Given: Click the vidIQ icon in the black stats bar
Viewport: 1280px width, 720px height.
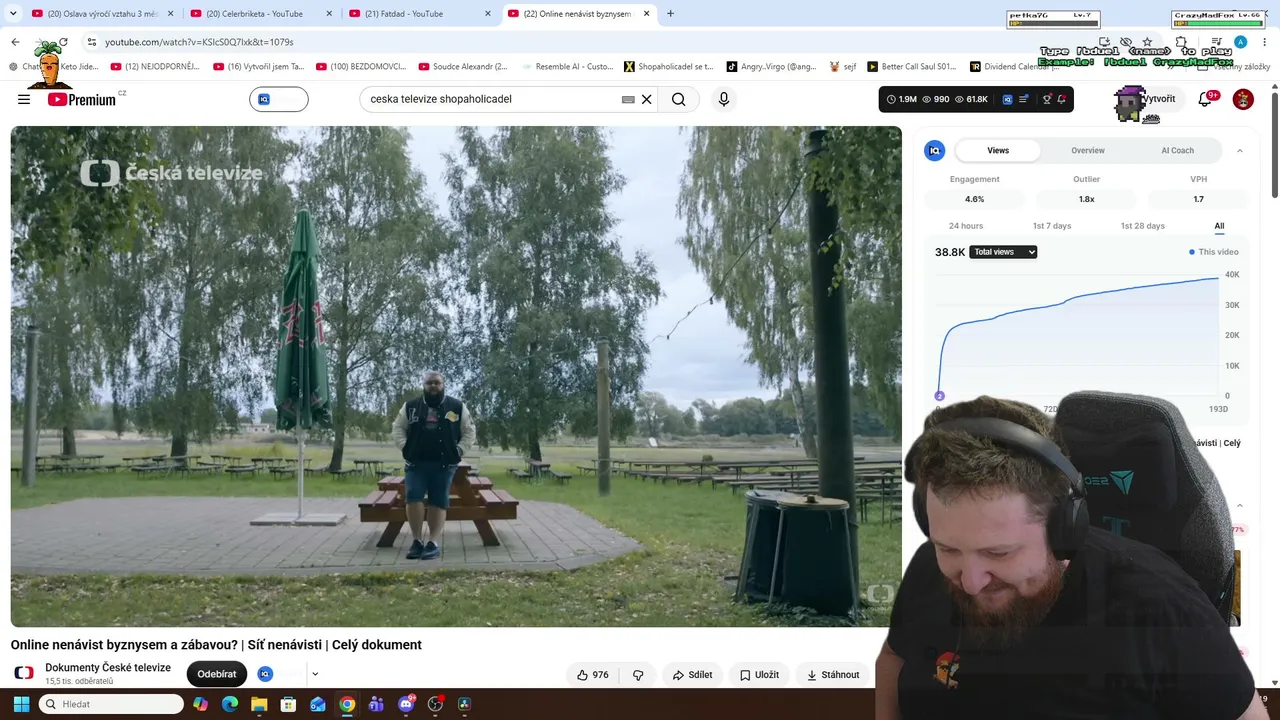Looking at the screenshot, I should [1007, 99].
